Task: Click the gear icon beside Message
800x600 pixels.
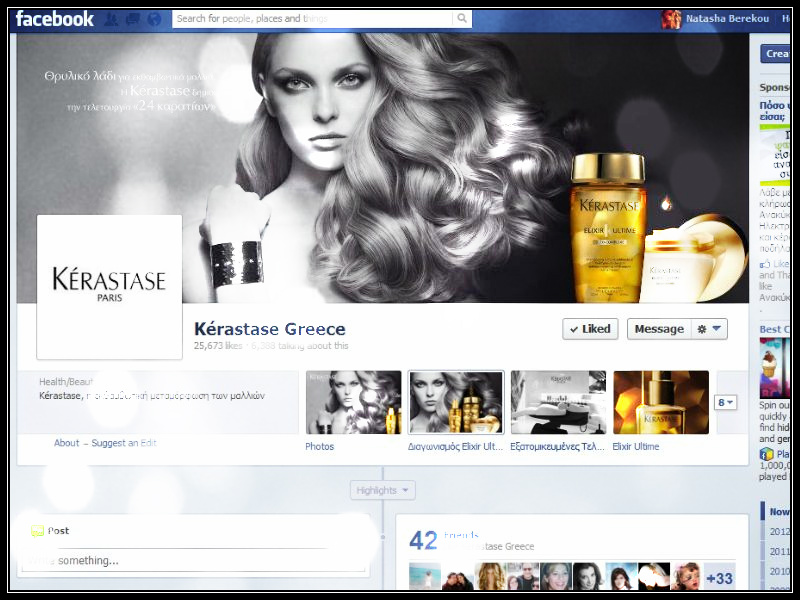Action: (x=702, y=329)
